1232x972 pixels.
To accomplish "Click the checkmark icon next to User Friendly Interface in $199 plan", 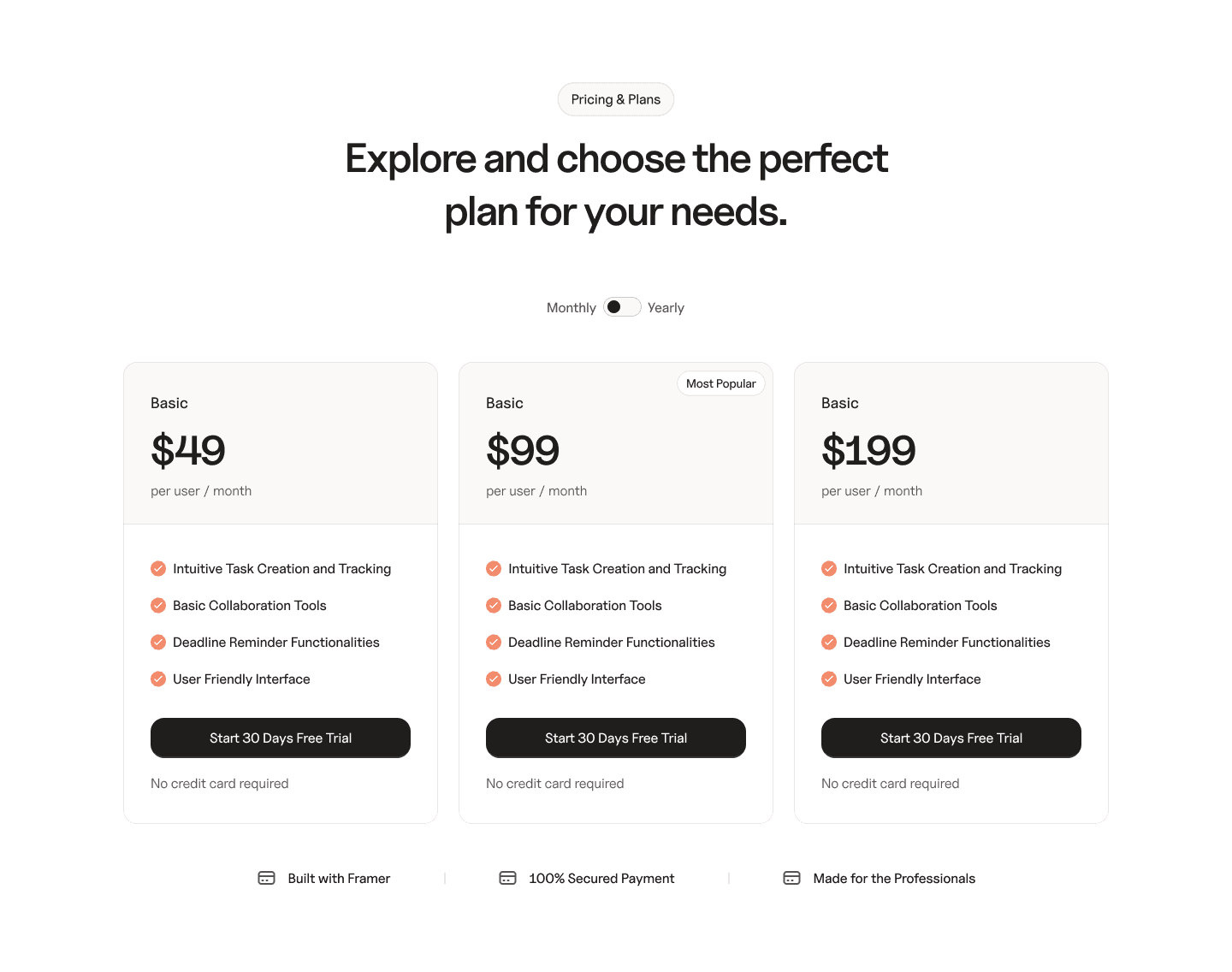I will coord(829,679).
